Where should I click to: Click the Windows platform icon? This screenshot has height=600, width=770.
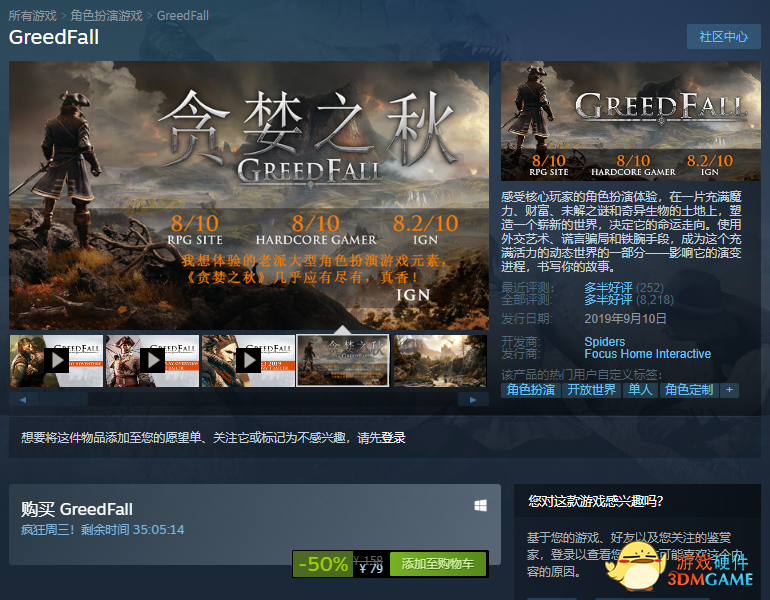(481, 507)
